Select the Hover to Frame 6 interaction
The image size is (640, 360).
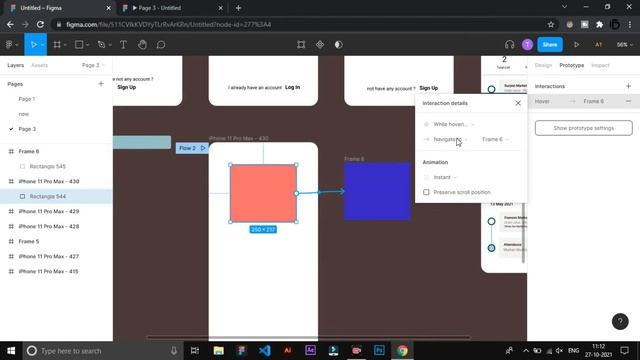[583, 101]
